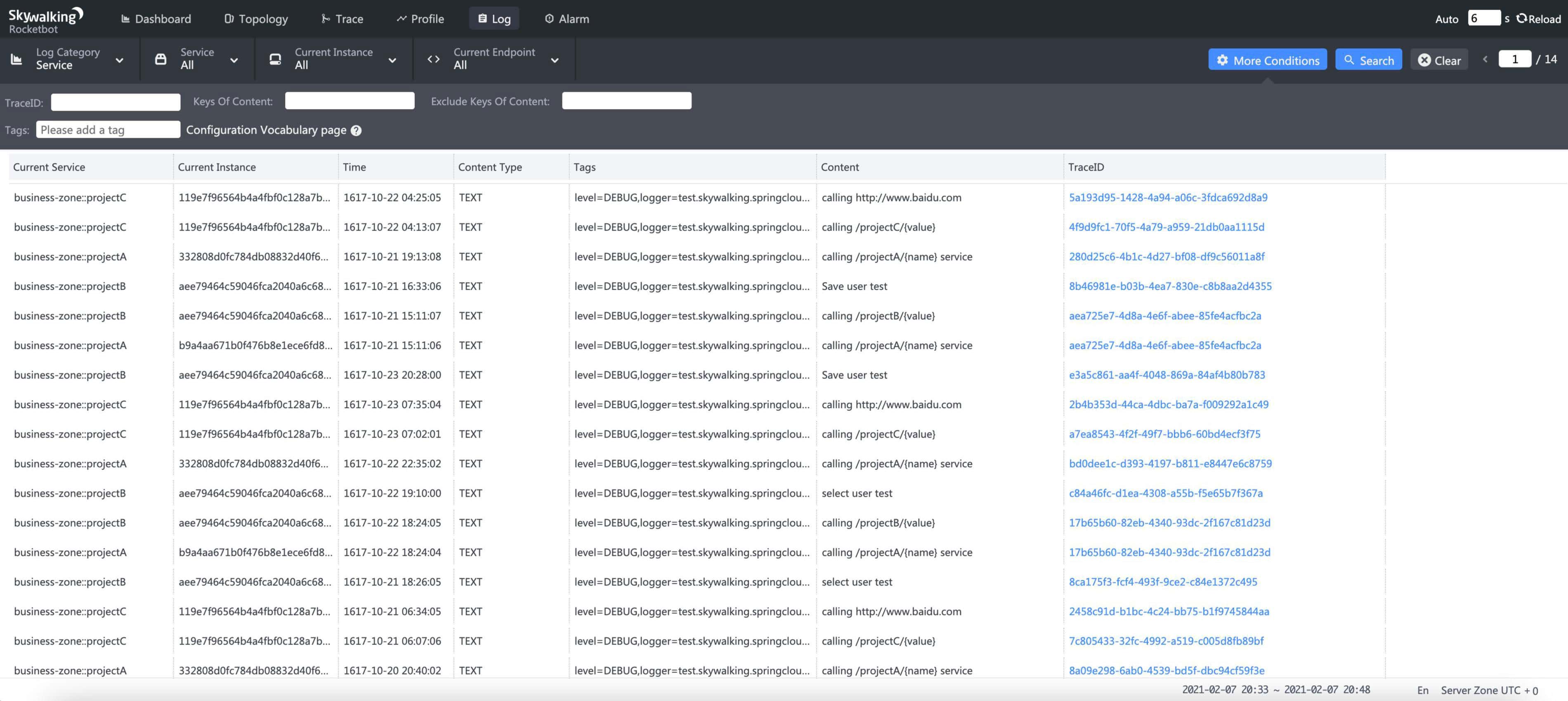The image size is (1568, 701).
Task: Focus the TraceID input field
Action: click(116, 102)
